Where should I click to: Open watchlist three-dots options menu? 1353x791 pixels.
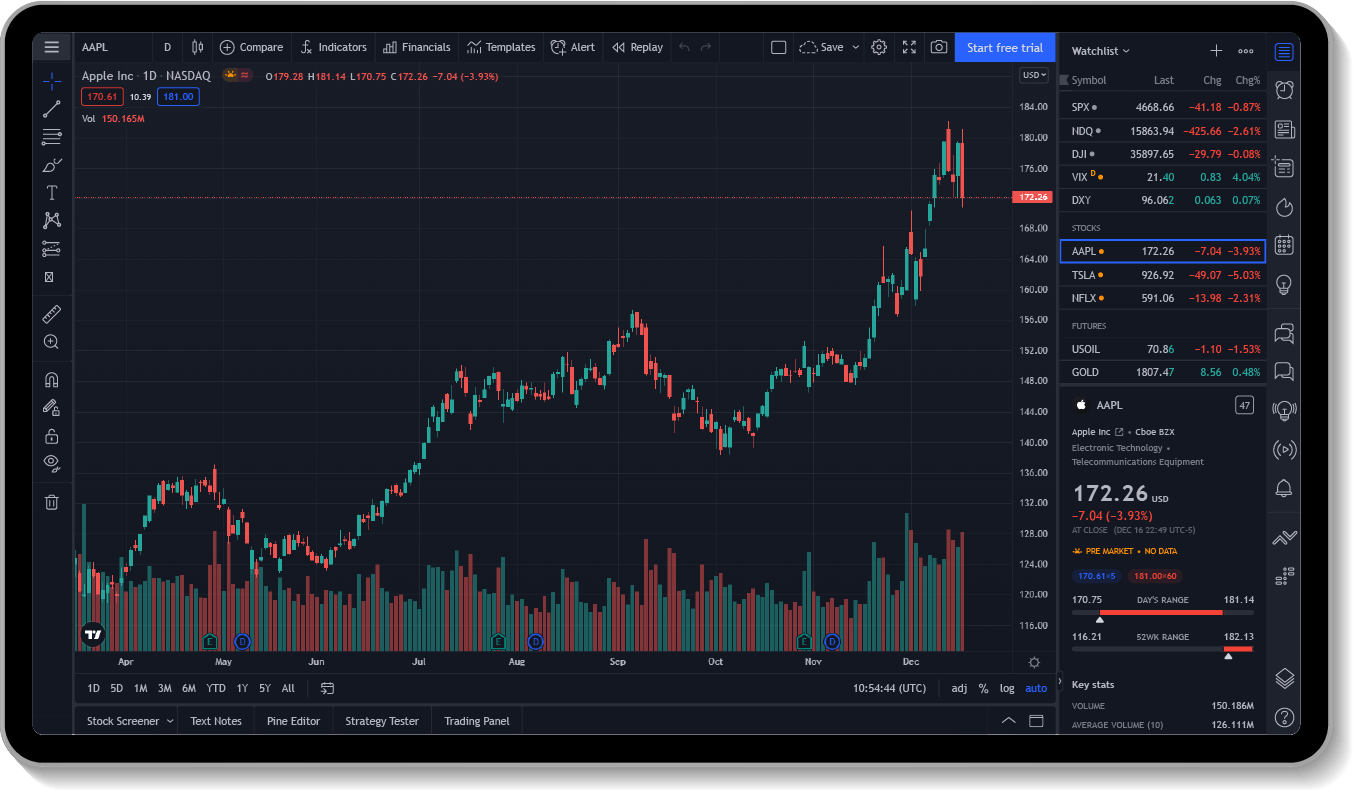click(1246, 50)
